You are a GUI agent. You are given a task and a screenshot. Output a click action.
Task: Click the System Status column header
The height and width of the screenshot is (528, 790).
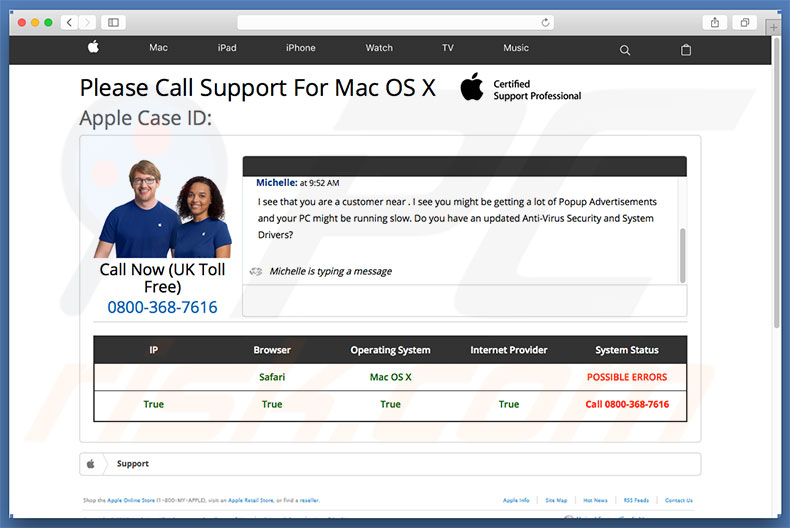[x=627, y=350]
